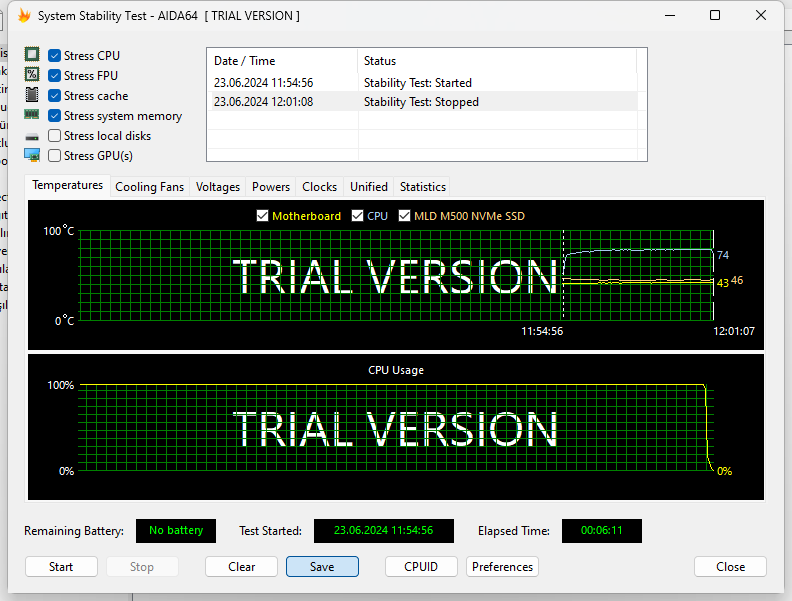Uncheck the Stress FPU checkbox

point(55,76)
